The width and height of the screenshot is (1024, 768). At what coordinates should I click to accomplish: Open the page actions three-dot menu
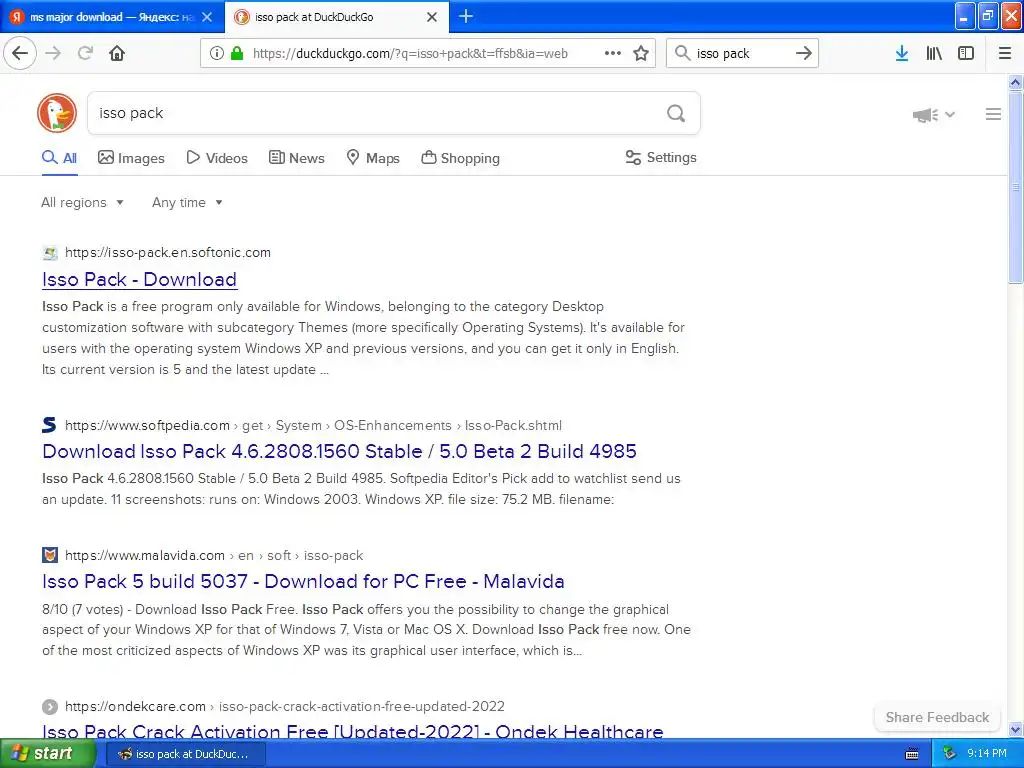point(613,53)
